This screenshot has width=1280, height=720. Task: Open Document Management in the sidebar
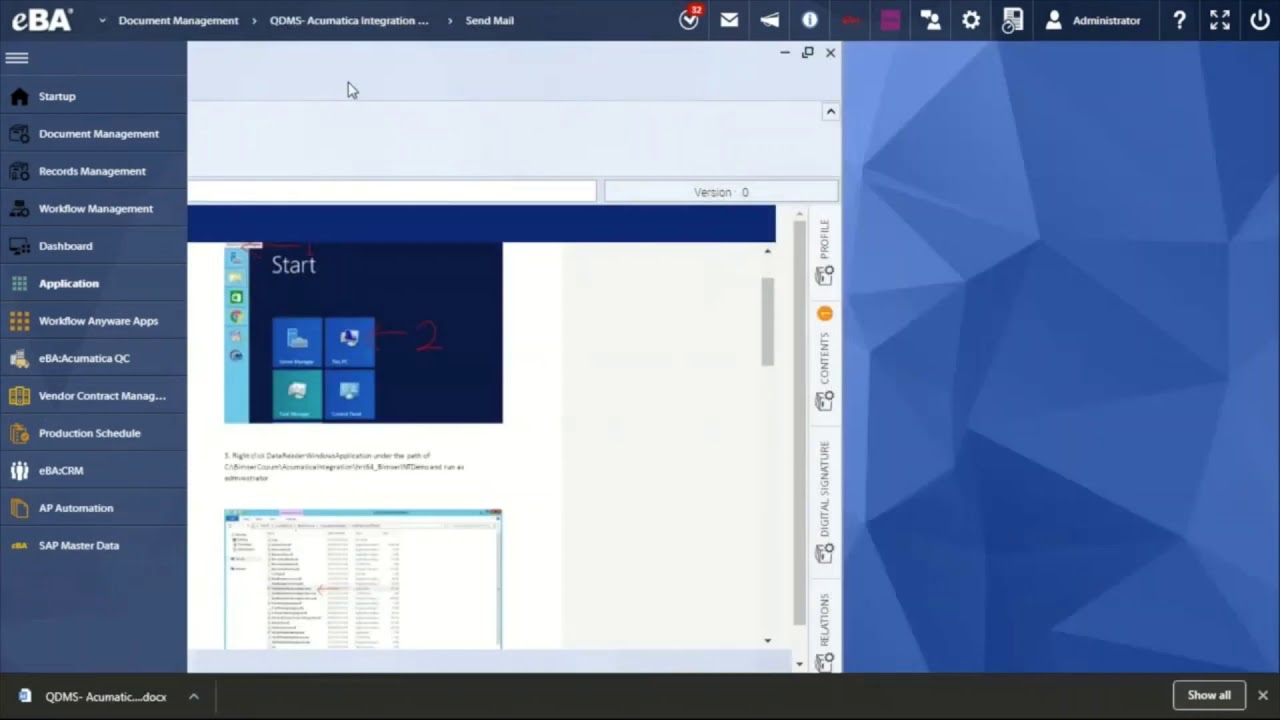(x=93, y=134)
